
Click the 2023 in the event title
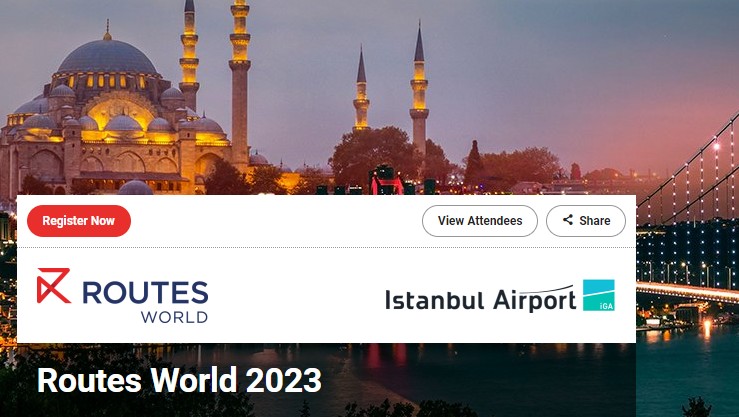click(x=284, y=380)
